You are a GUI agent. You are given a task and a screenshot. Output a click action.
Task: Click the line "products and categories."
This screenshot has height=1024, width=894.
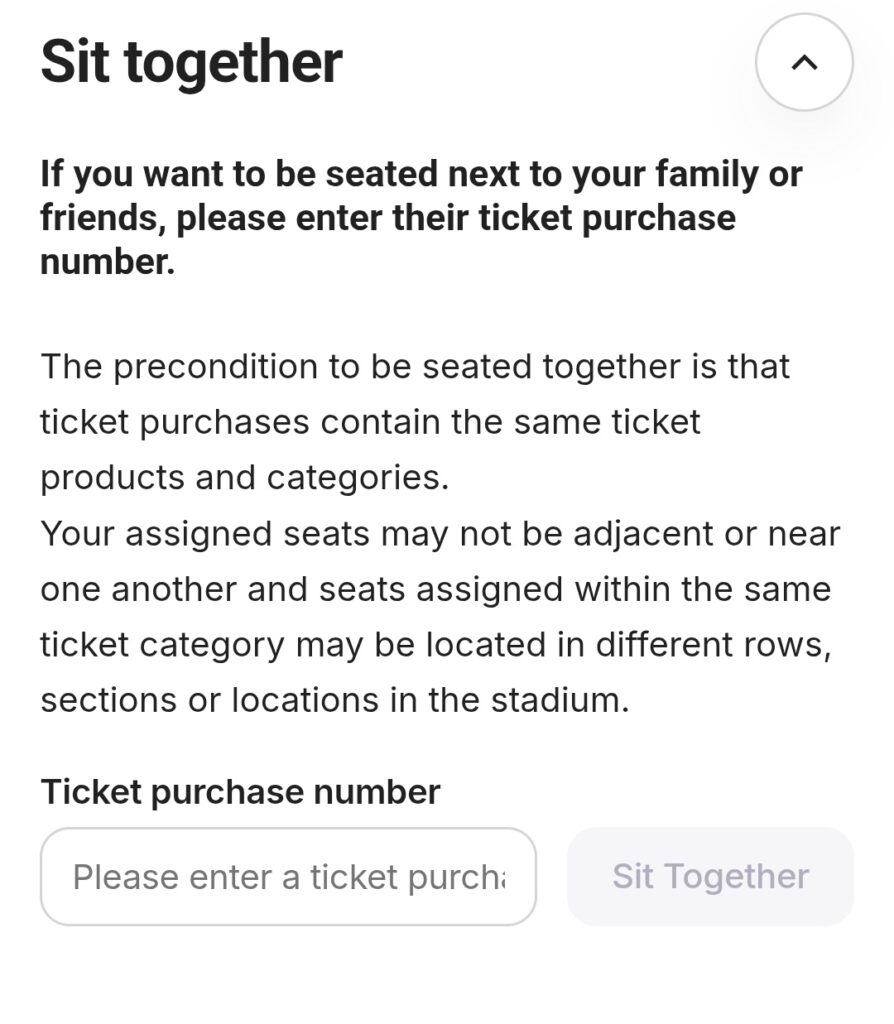tap(245, 478)
